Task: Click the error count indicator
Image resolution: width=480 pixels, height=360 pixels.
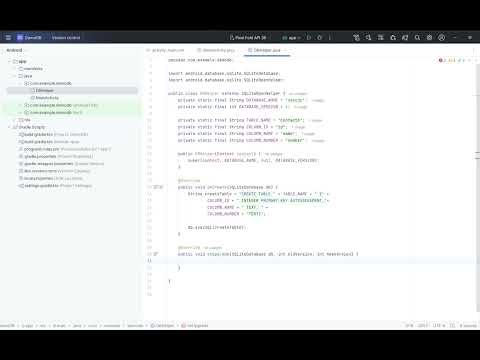Action: click(x=442, y=60)
